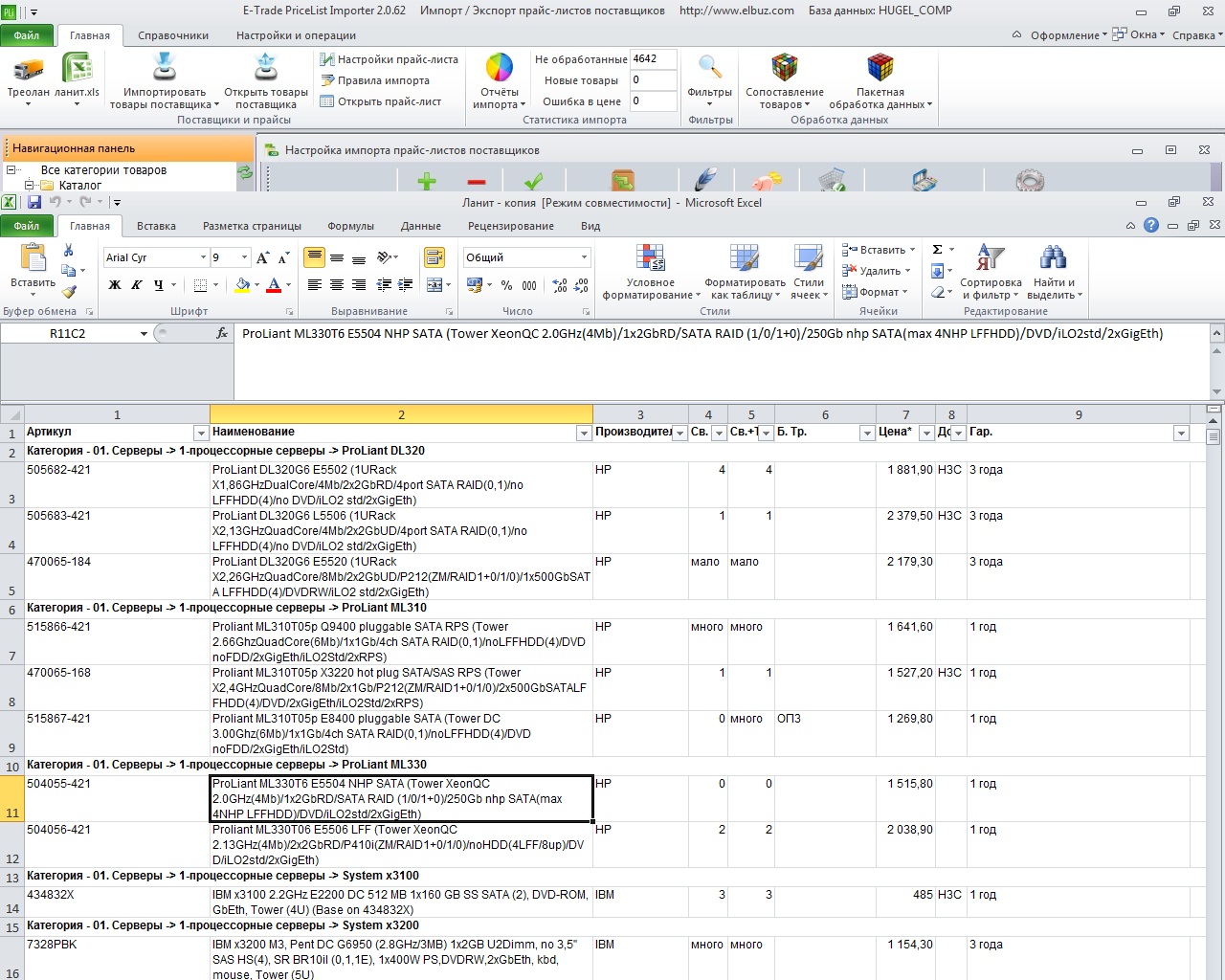Image resolution: width=1225 pixels, height=980 pixels.
Task: Click the Save floppy icon in Excel toolbar
Action: tap(34, 202)
